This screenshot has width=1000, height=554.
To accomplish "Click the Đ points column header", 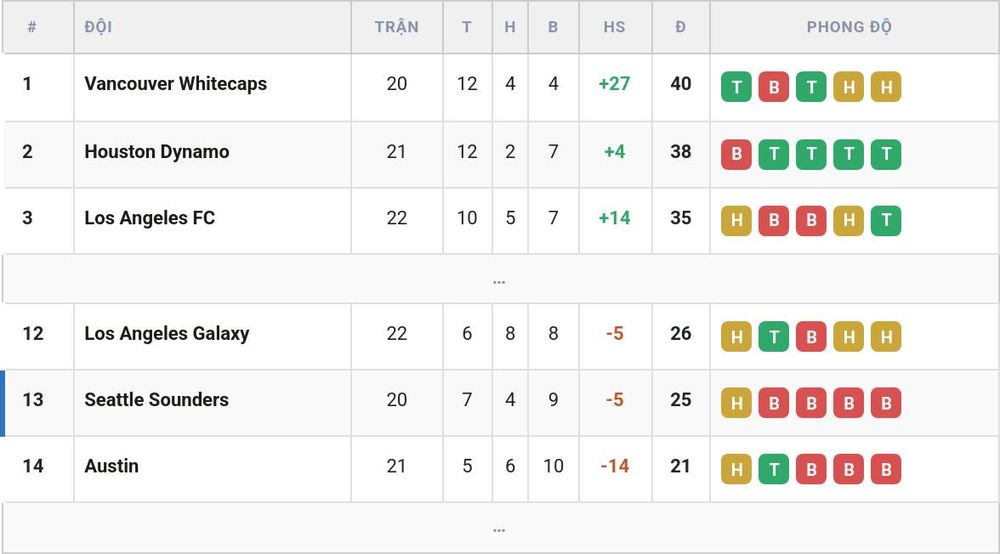I will (680, 27).
